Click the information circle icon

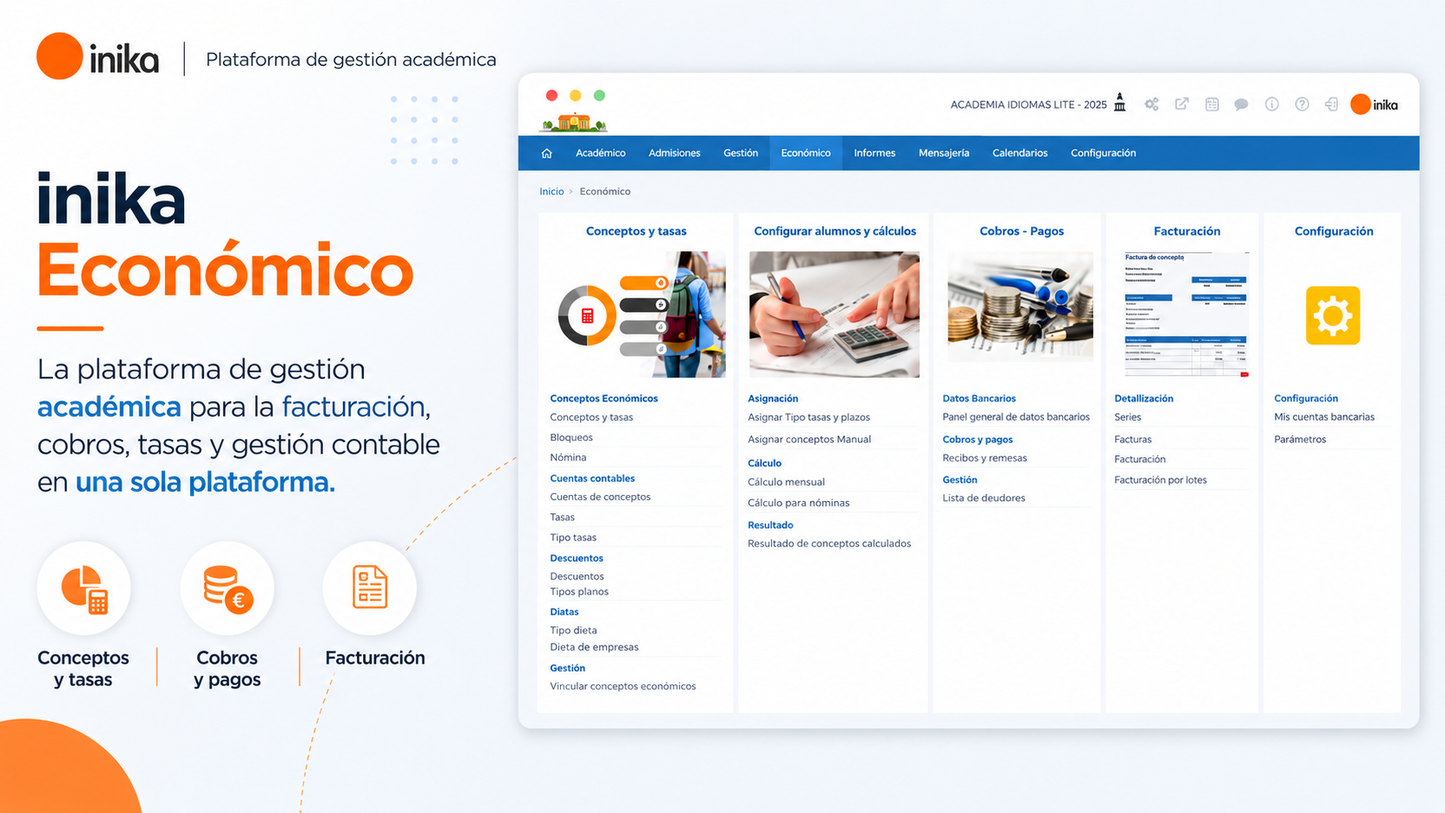tap(1272, 104)
